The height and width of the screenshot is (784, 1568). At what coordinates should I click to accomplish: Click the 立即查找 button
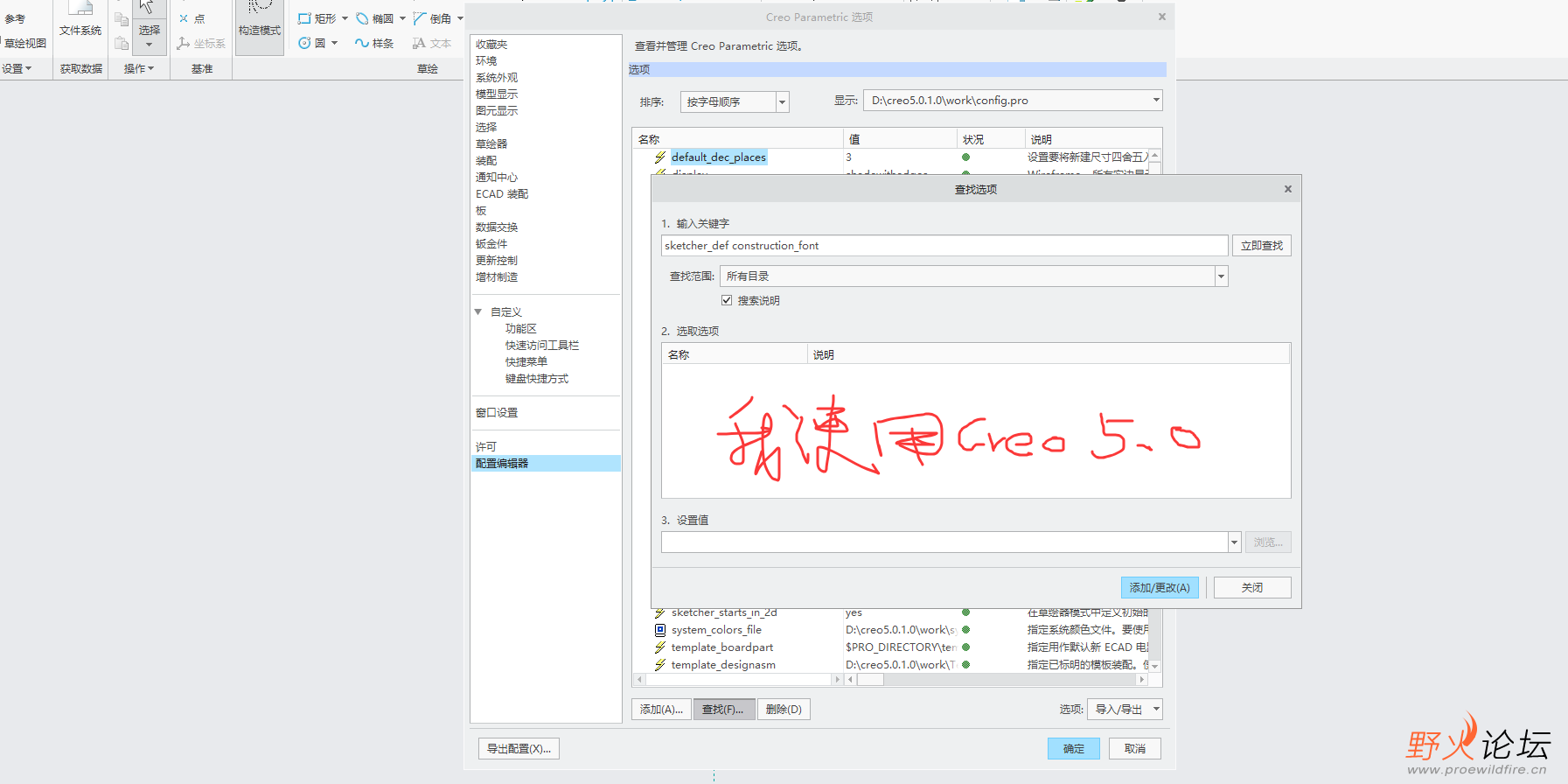(1261, 246)
